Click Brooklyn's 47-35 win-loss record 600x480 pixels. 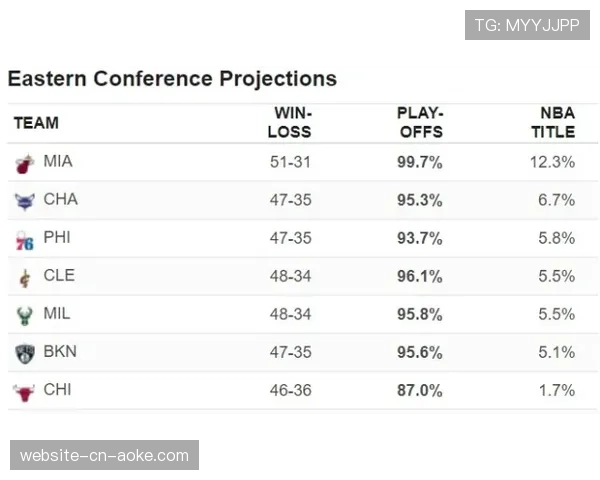[x=290, y=352]
